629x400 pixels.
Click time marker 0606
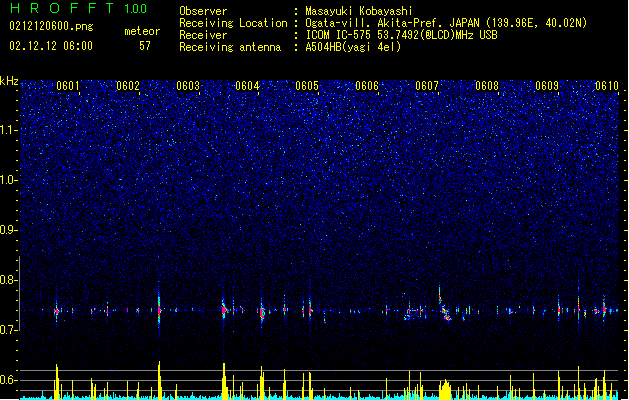[x=367, y=86]
